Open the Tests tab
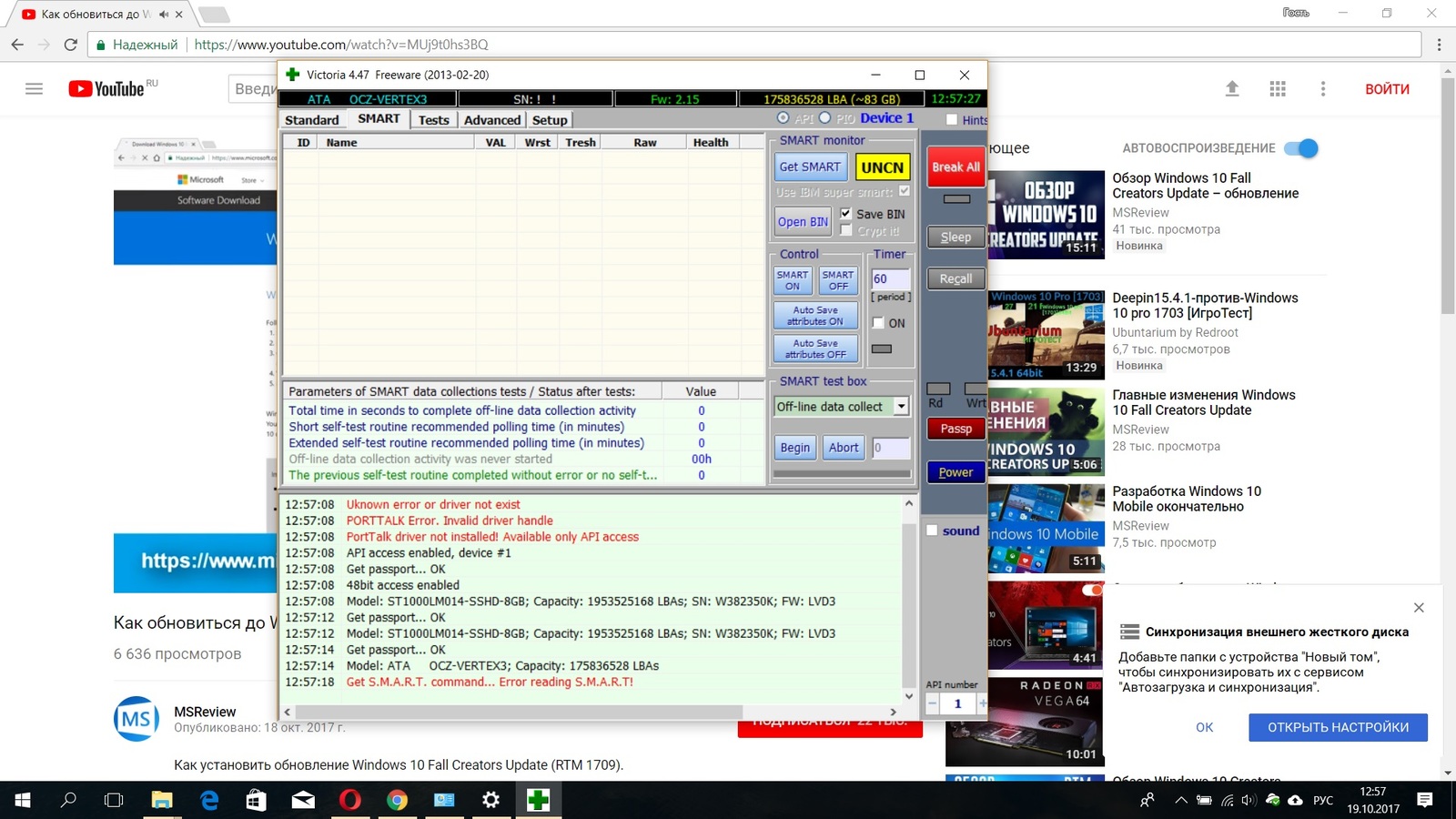Screen dimensions: 1456x819 tap(434, 120)
